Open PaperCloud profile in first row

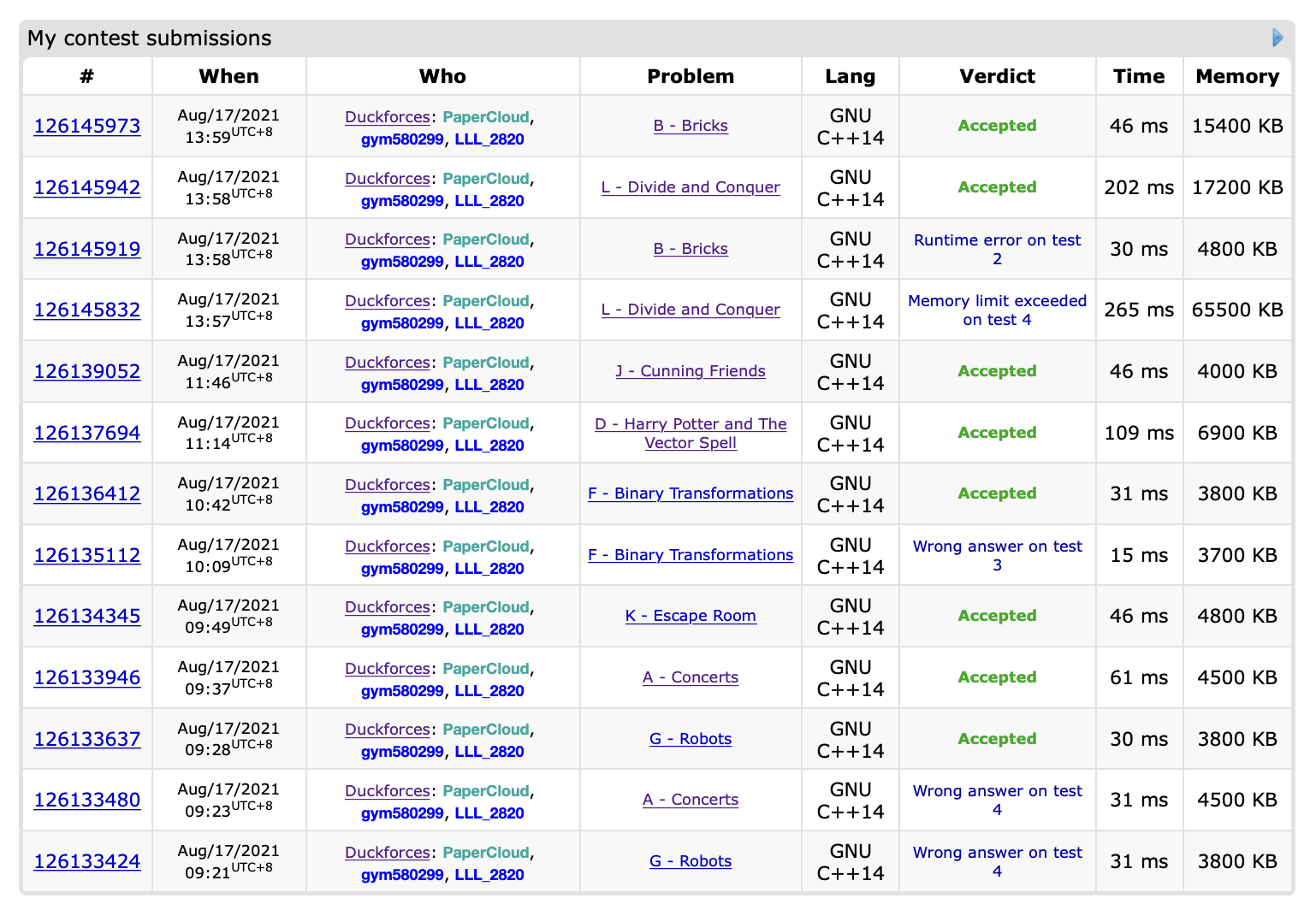(486, 117)
